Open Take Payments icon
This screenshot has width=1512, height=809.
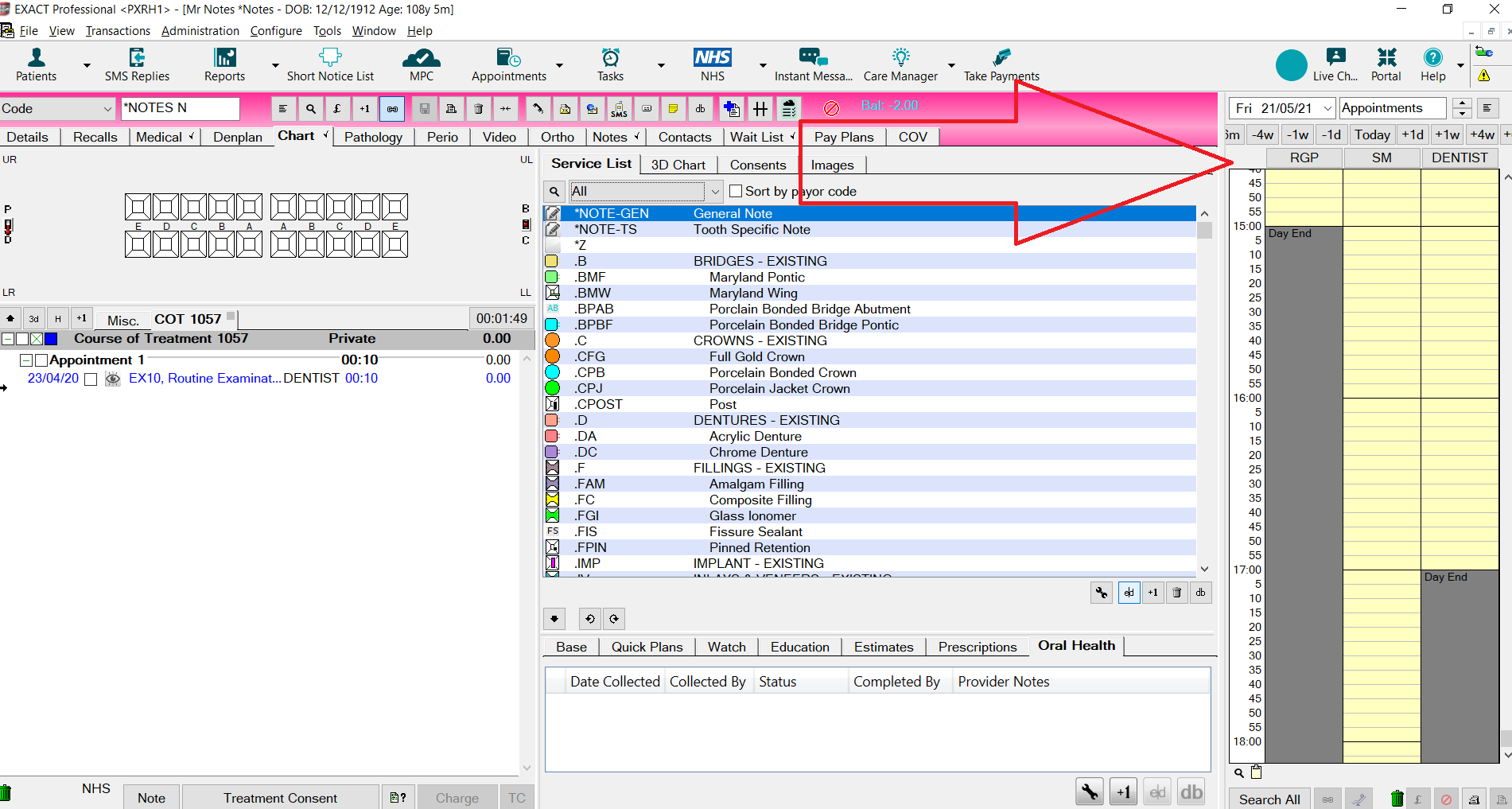pos(1001,64)
